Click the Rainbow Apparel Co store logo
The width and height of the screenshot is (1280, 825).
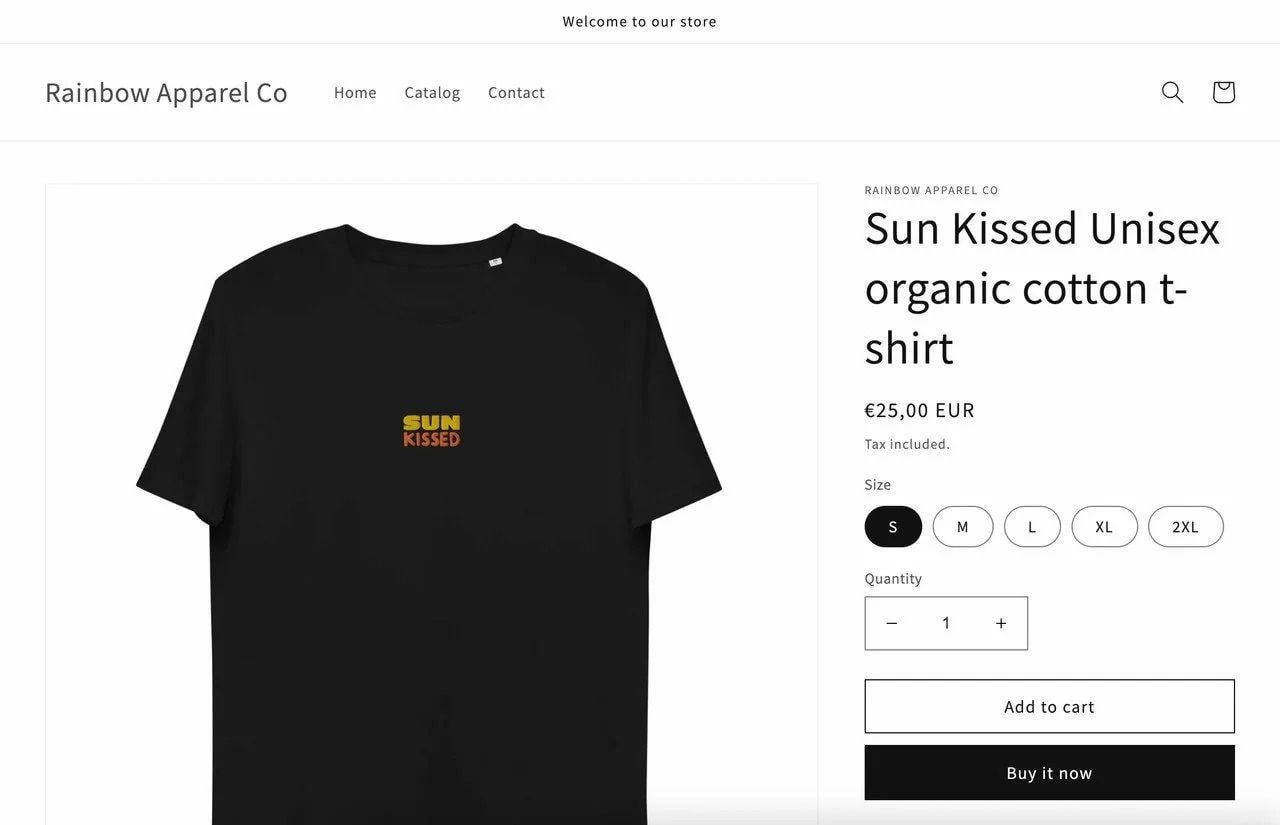[x=166, y=92]
